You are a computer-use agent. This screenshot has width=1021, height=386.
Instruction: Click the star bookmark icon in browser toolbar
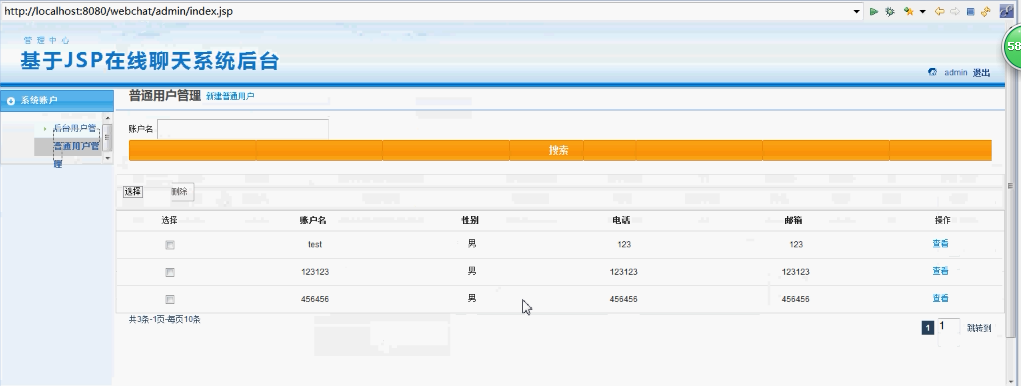pyautogui.click(x=908, y=11)
